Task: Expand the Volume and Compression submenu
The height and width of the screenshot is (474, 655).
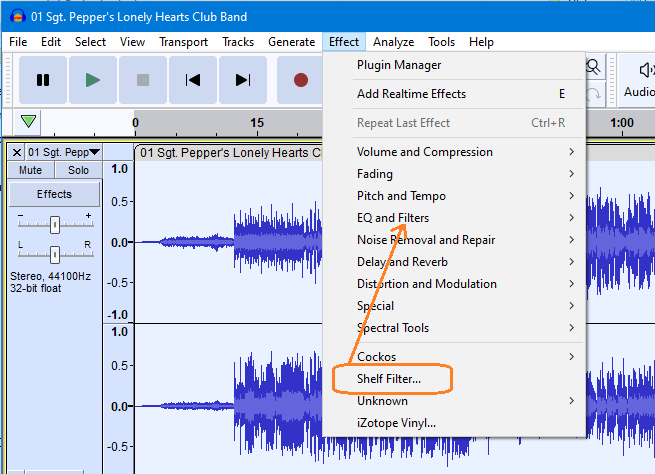Action: pyautogui.click(x=424, y=152)
